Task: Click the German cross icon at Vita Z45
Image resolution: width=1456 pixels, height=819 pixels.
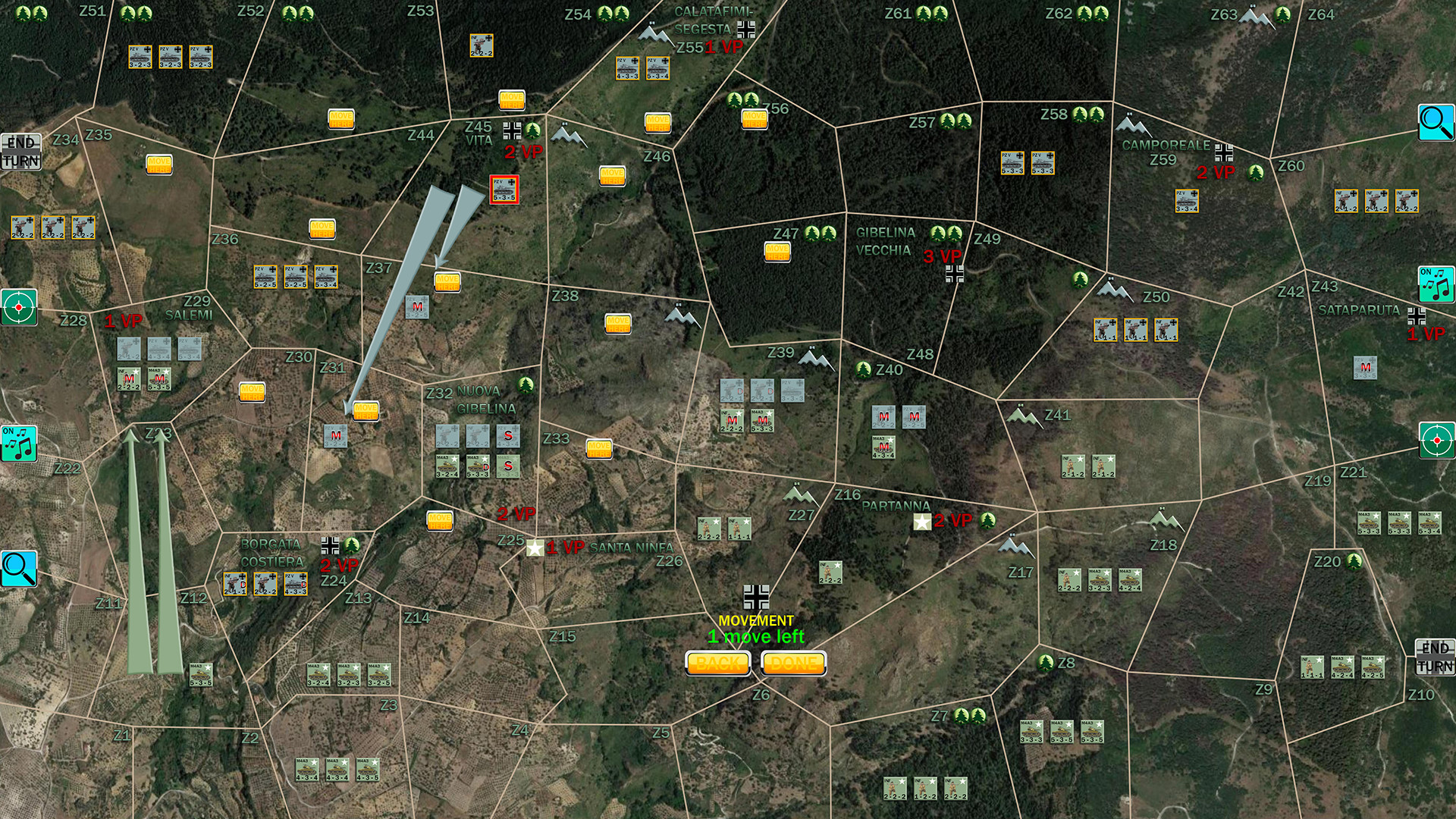Action: tap(512, 130)
